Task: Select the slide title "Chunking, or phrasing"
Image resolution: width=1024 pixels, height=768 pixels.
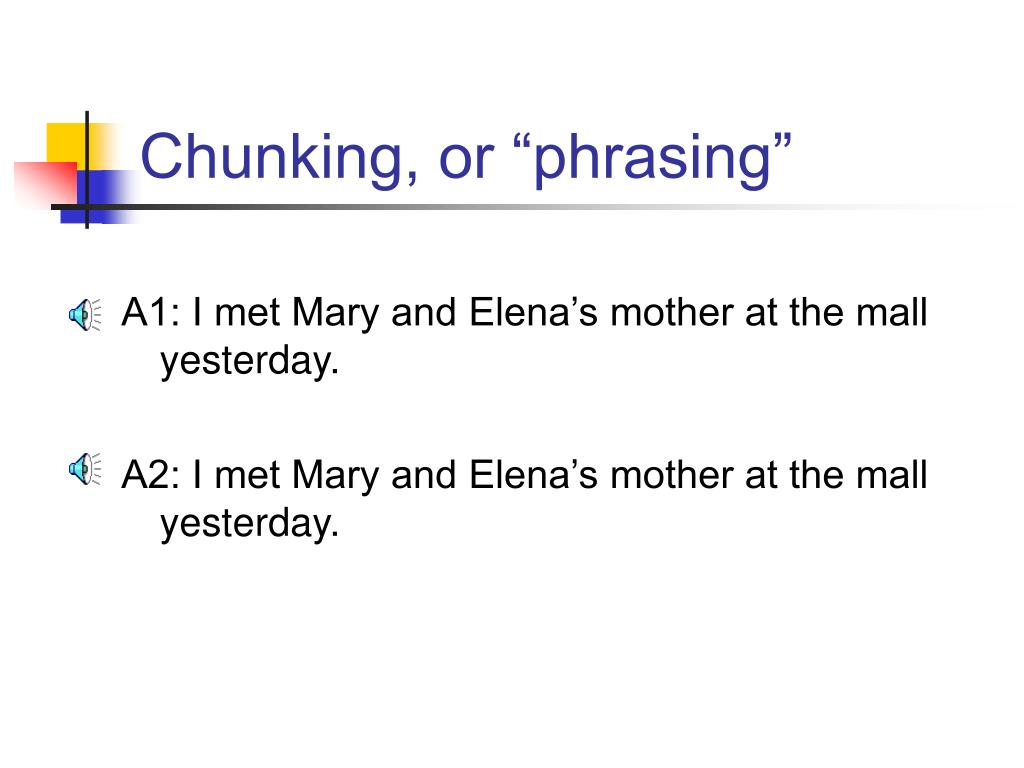Action: 466,157
